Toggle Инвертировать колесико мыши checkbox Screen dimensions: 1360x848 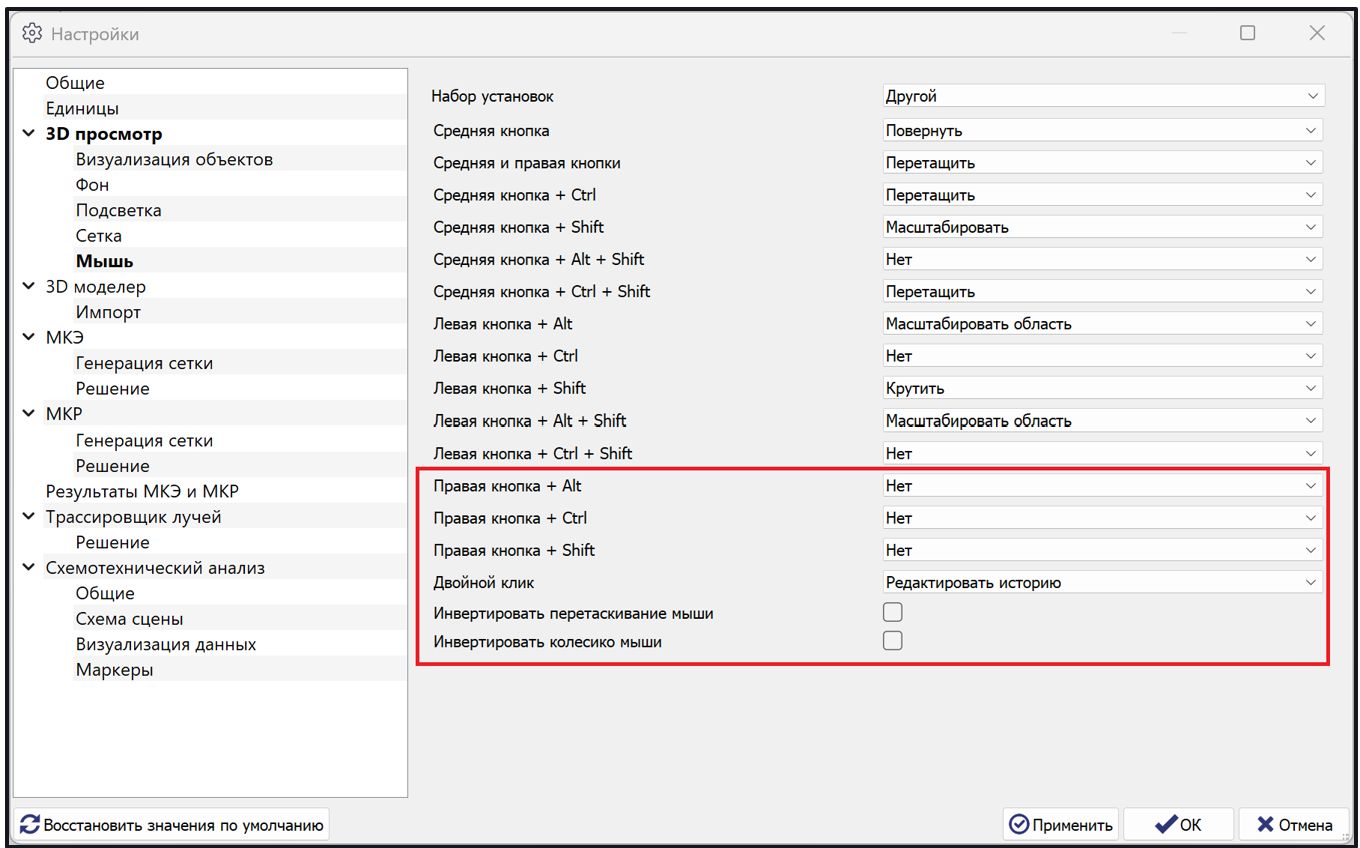click(x=893, y=641)
